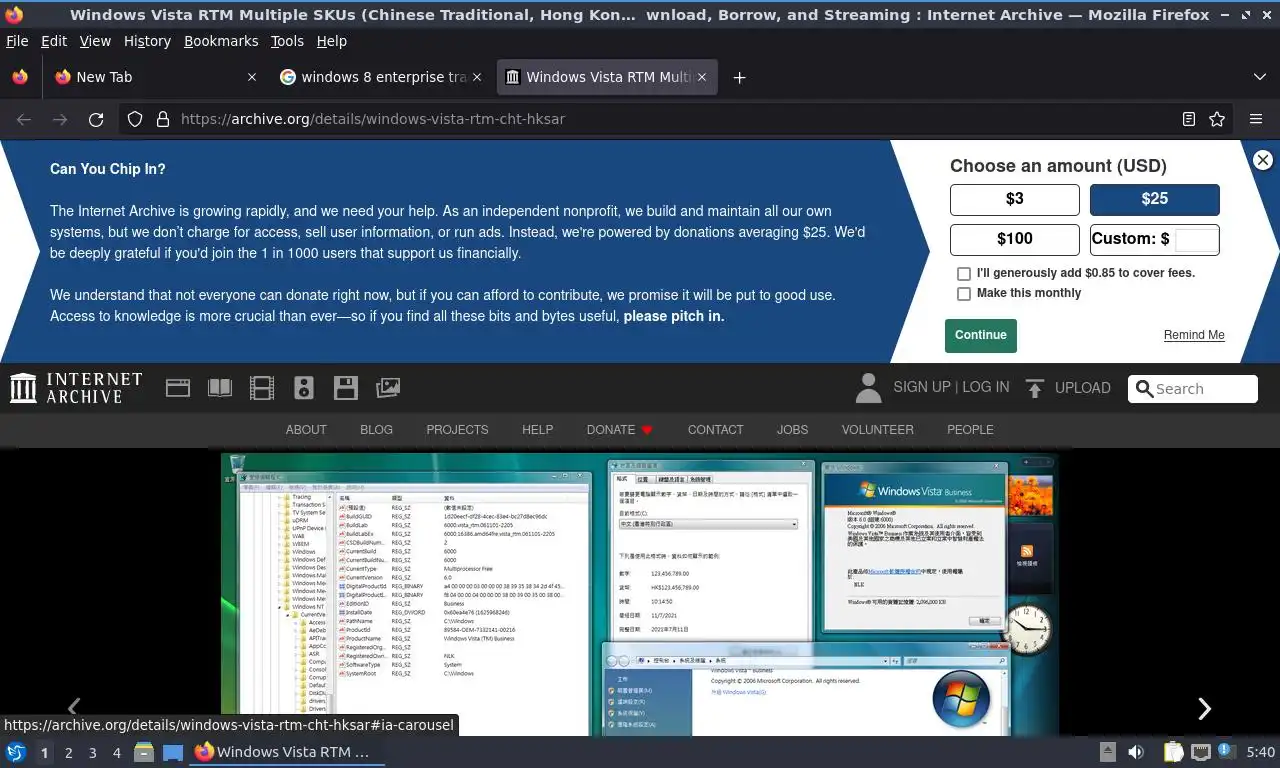Click the clipboard tray icon
This screenshot has height=768, width=1280.
coord(1172,752)
